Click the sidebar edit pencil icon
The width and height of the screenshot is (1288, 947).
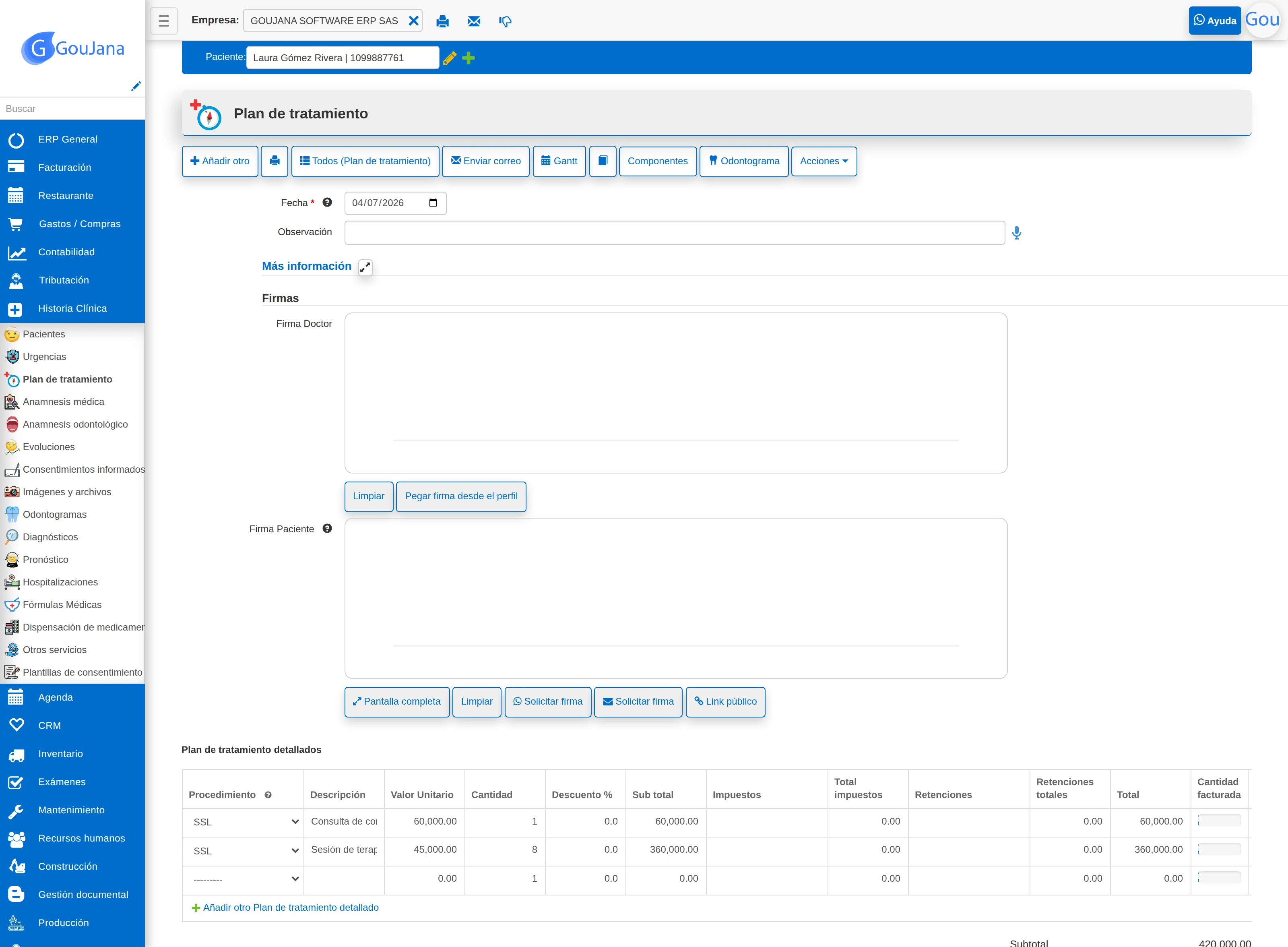point(136,87)
